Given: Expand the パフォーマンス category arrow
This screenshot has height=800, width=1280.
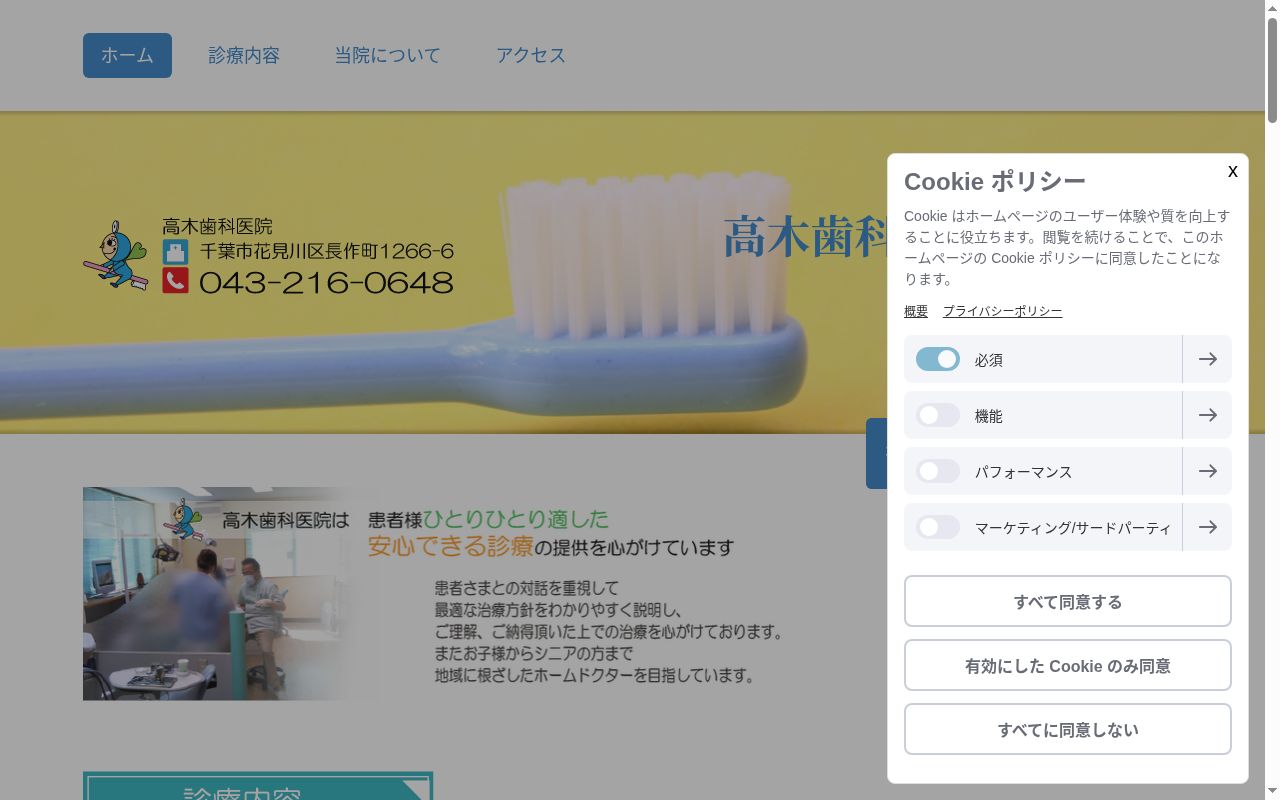Looking at the screenshot, I should [1207, 471].
